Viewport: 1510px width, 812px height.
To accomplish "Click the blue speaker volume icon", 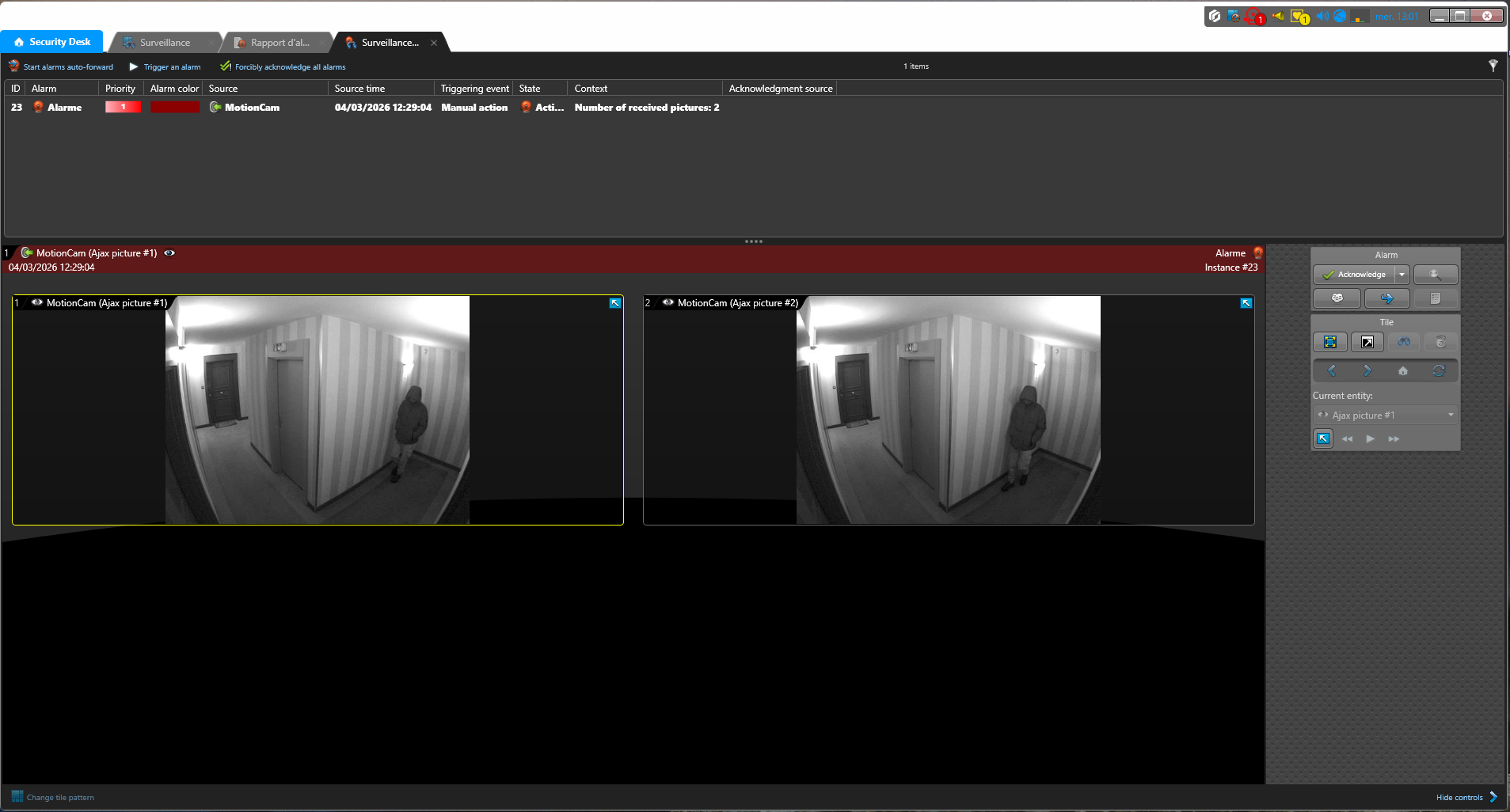I will pyautogui.click(x=1321, y=17).
